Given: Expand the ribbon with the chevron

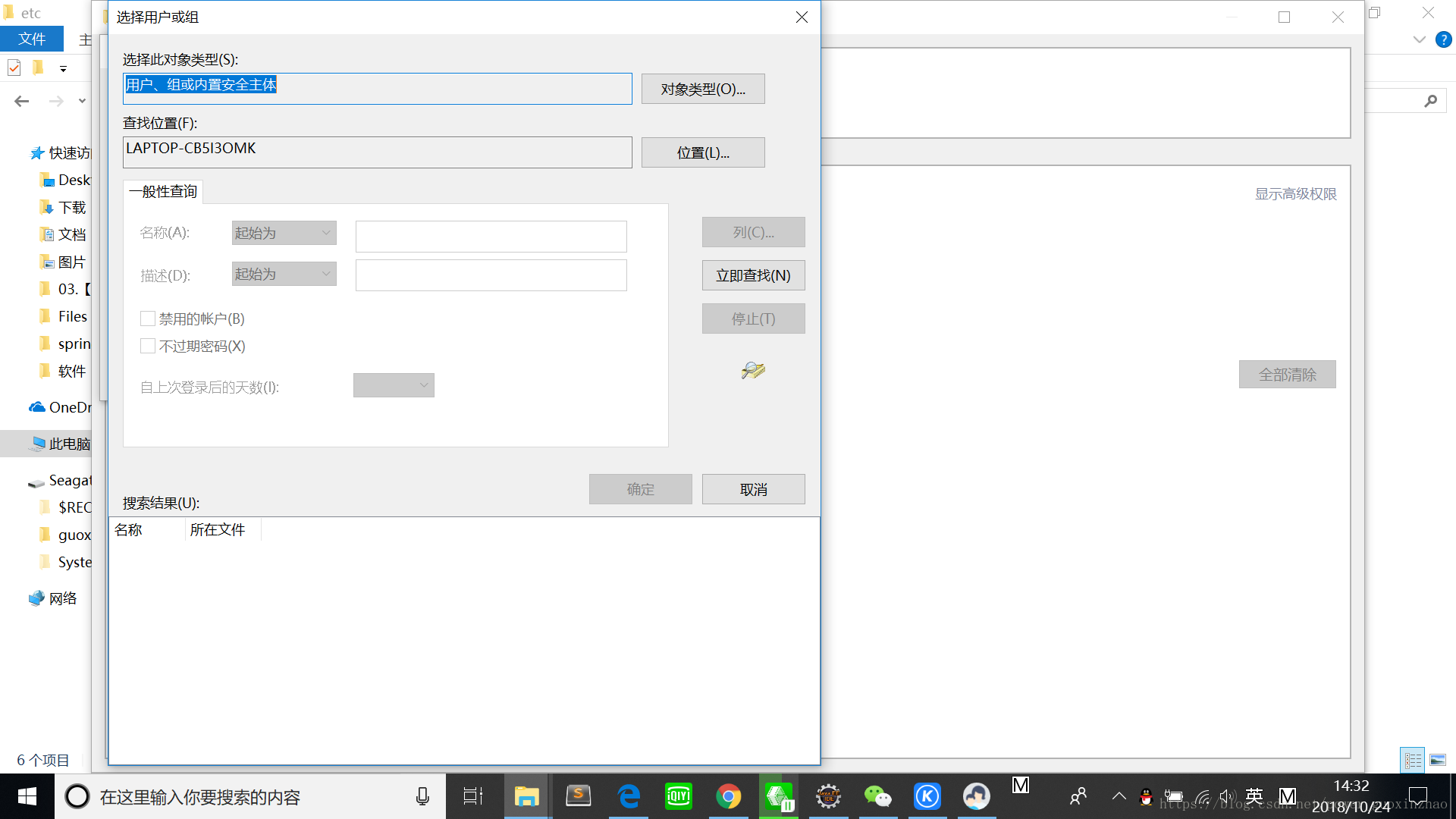Looking at the screenshot, I should coord(1419,39).
